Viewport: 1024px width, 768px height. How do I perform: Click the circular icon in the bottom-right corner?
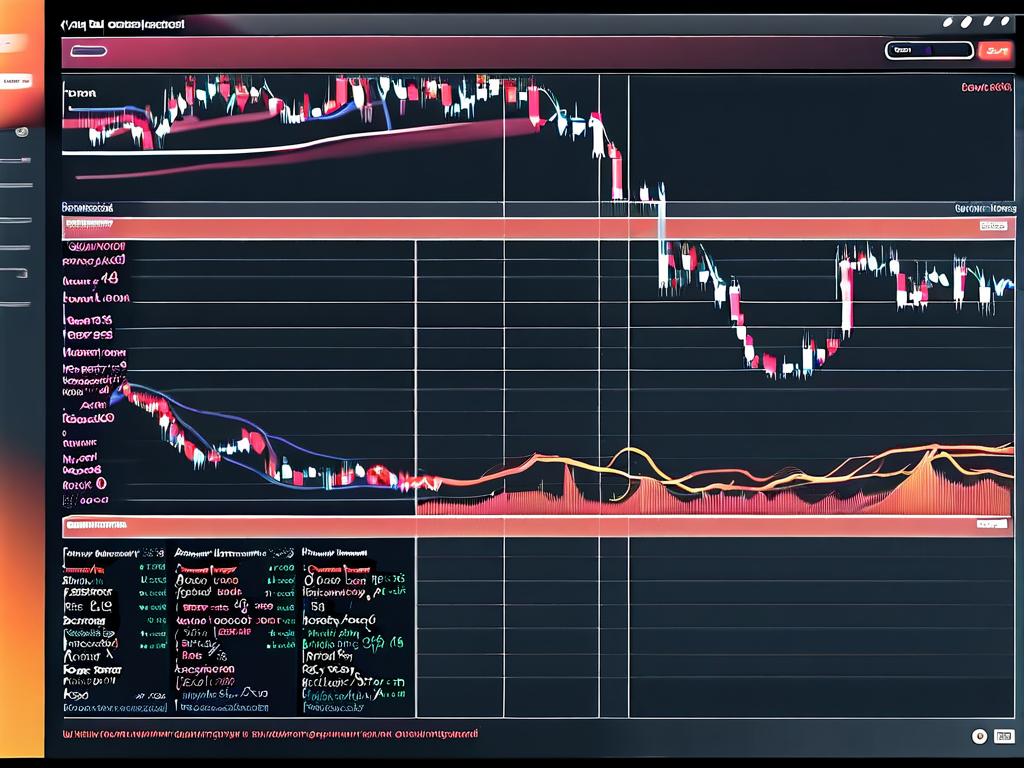coord(979,736)
